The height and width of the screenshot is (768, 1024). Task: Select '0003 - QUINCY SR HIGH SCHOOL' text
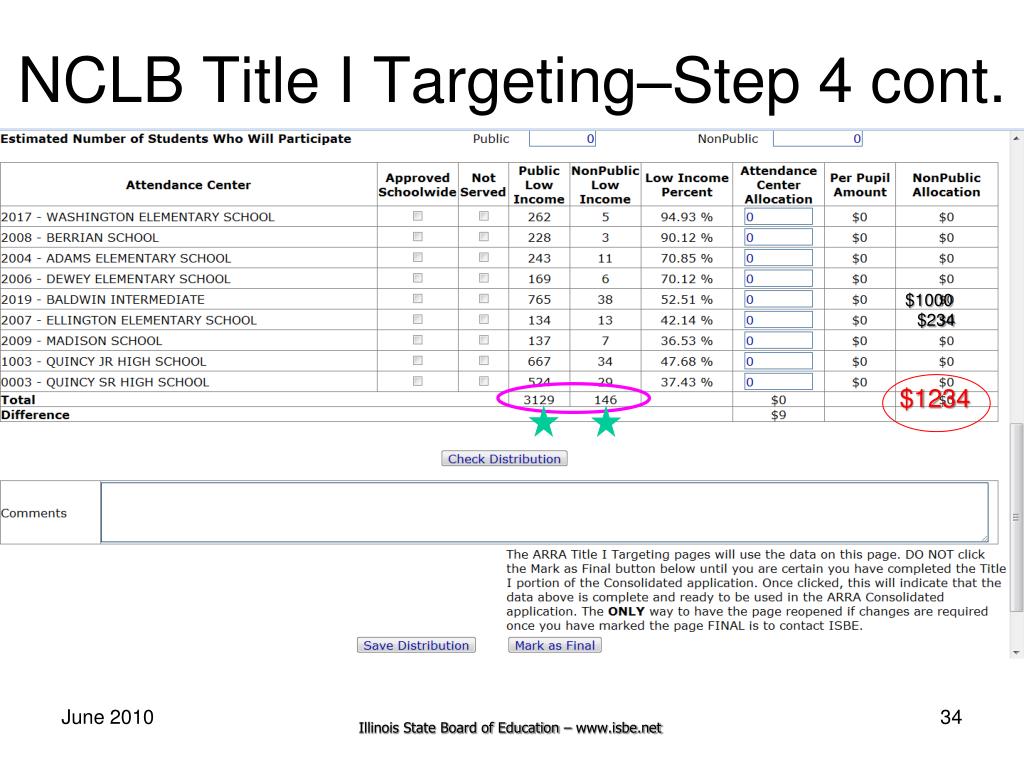point(105,382)
